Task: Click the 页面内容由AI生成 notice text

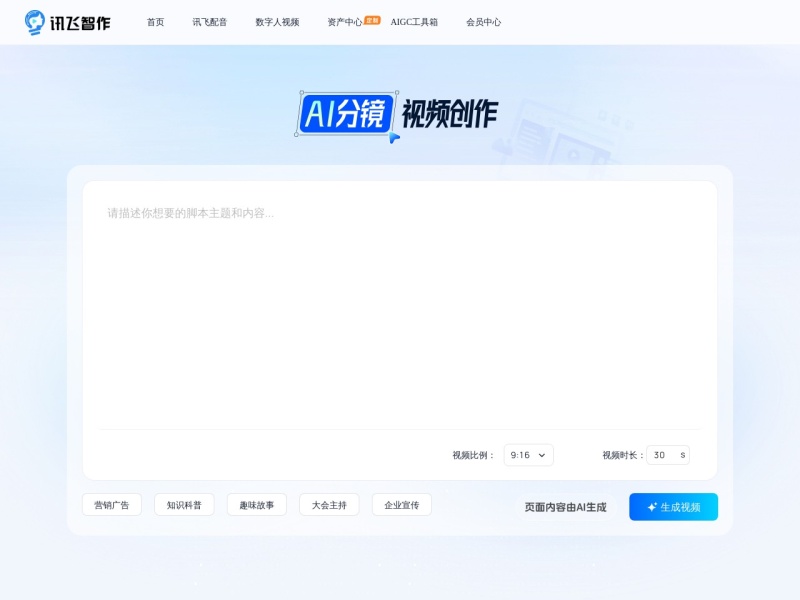Action: [x=565, y=507]
